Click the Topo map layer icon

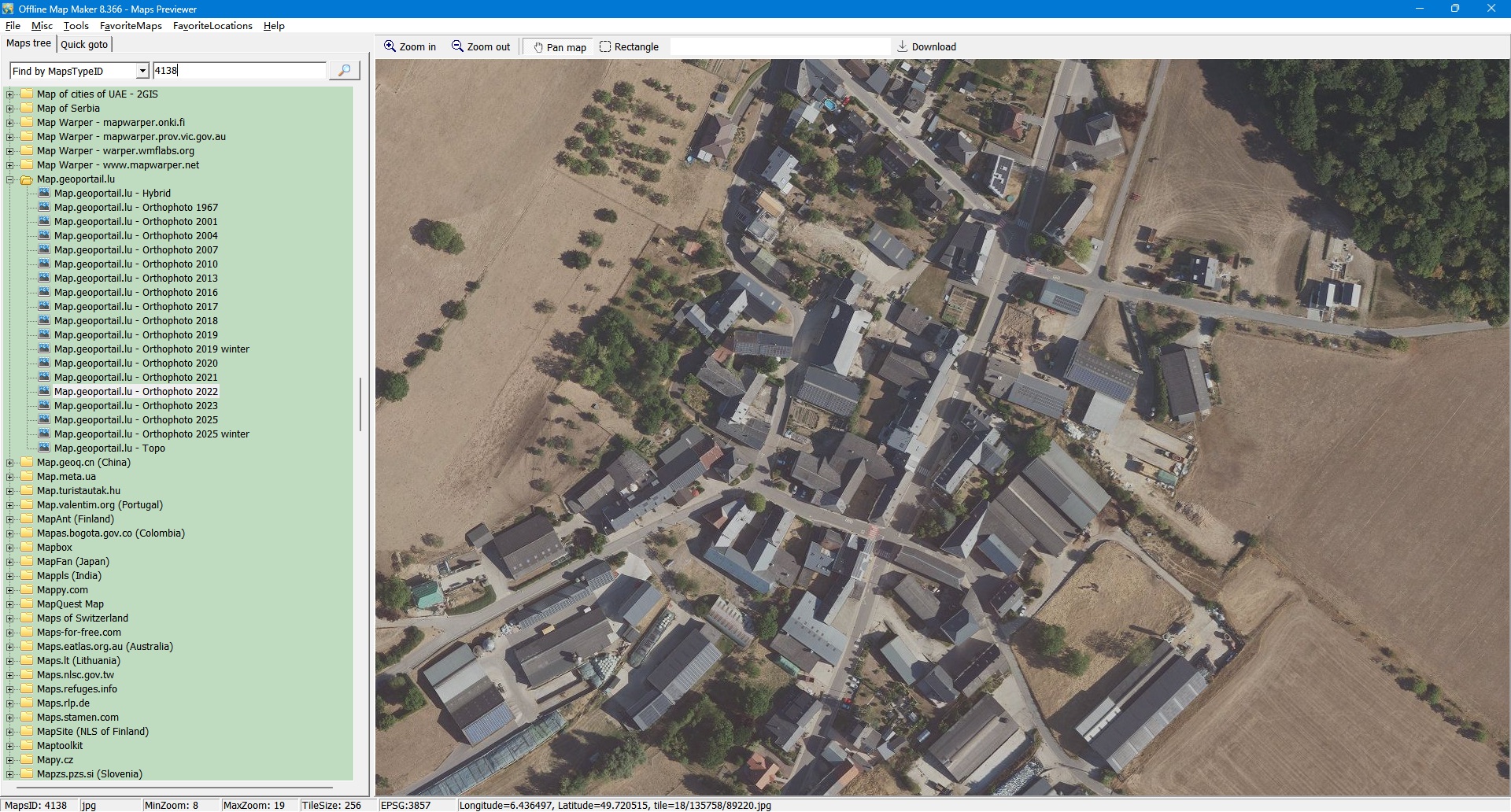(x=45, y=448)
